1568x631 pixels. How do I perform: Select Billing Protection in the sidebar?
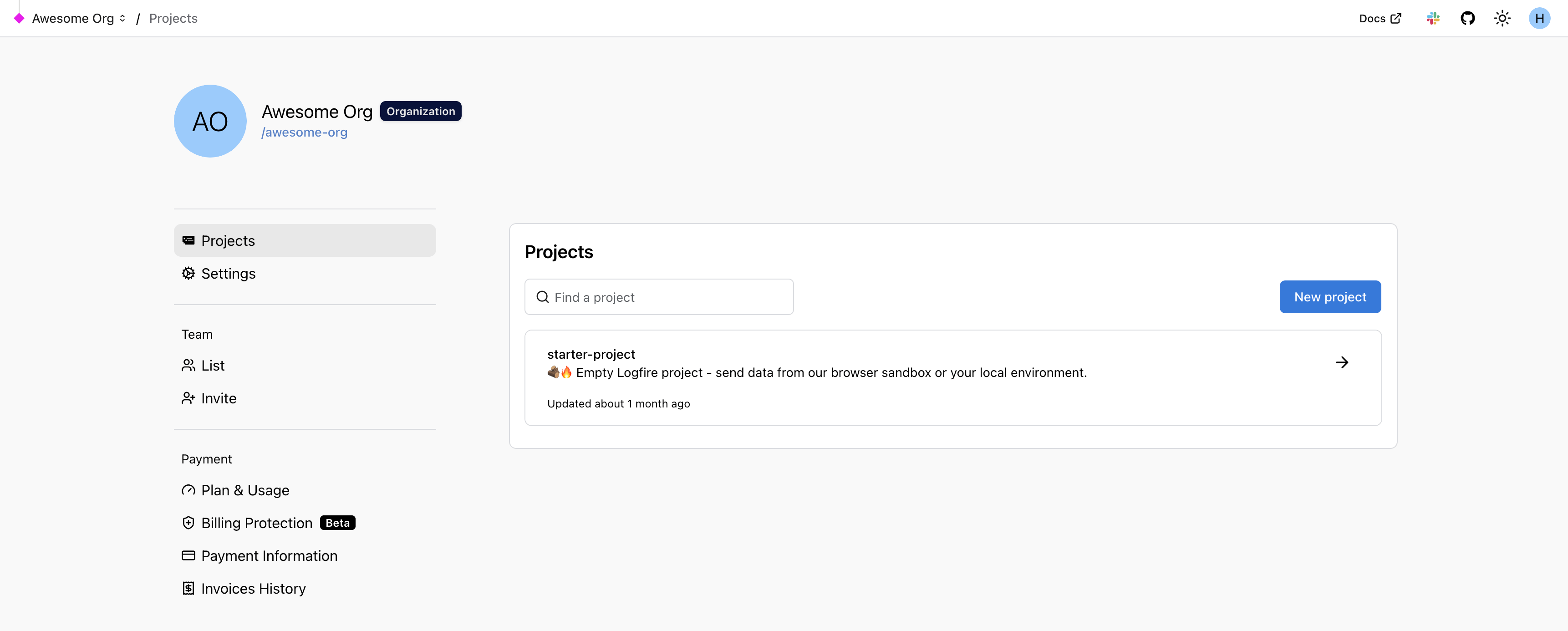[256, 523]
